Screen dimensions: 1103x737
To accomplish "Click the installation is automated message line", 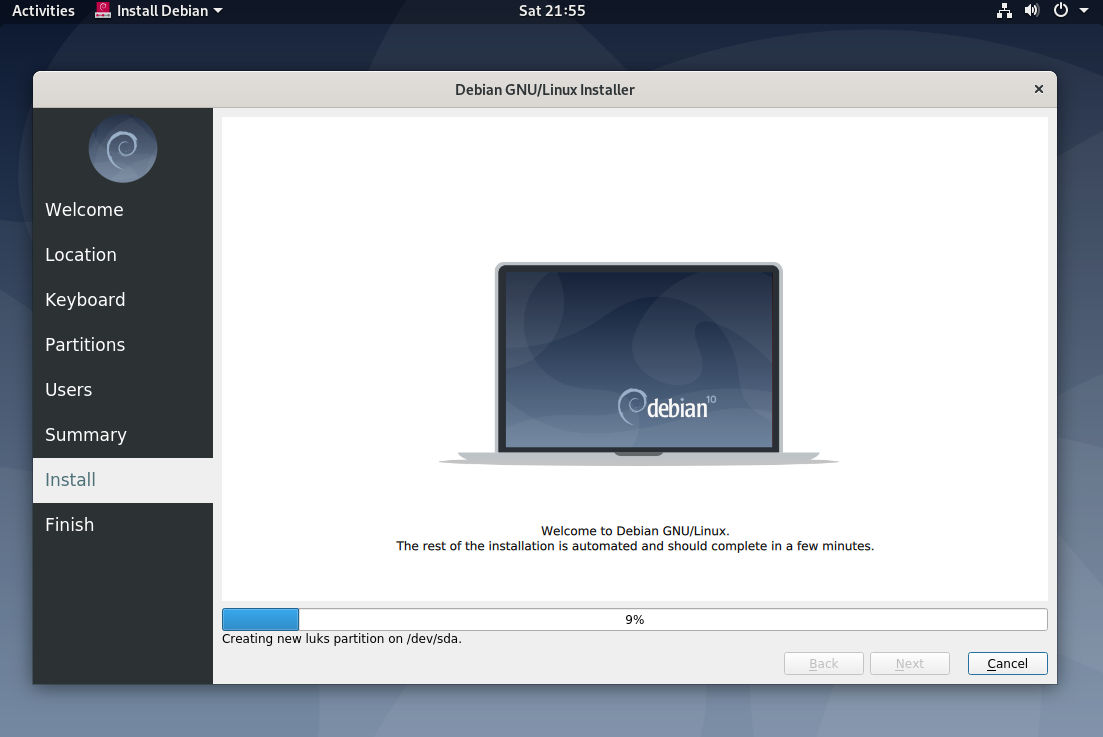I will tap(635, 546).
